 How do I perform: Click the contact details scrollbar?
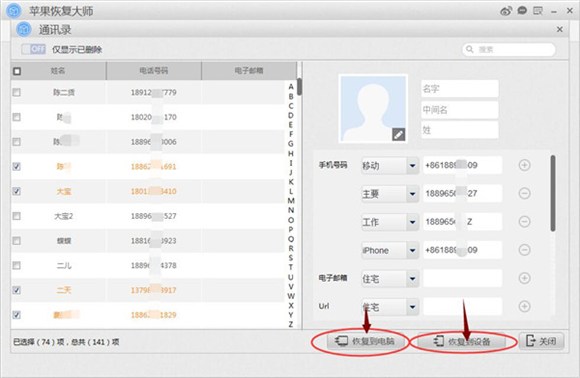click(553, 193)
